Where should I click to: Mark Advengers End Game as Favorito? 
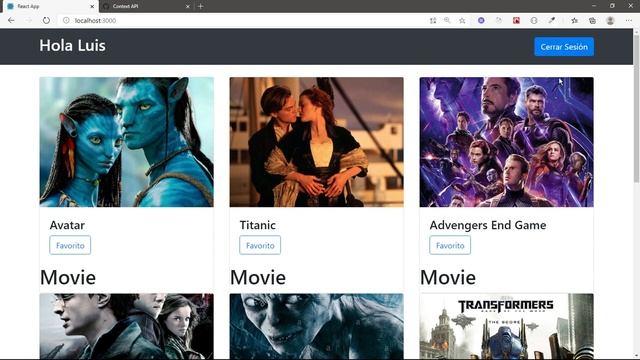pos(450,245)
